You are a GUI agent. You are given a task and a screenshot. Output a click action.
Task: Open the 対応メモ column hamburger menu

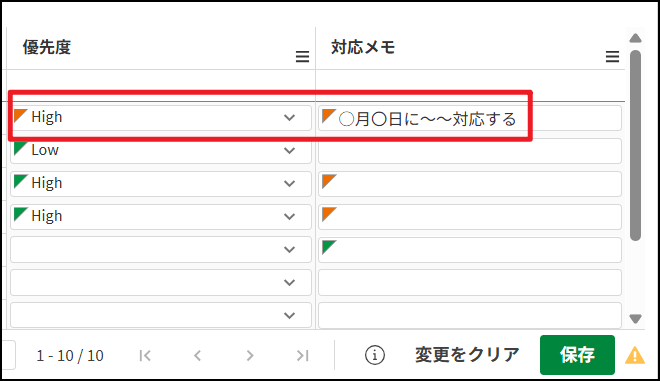612,56
